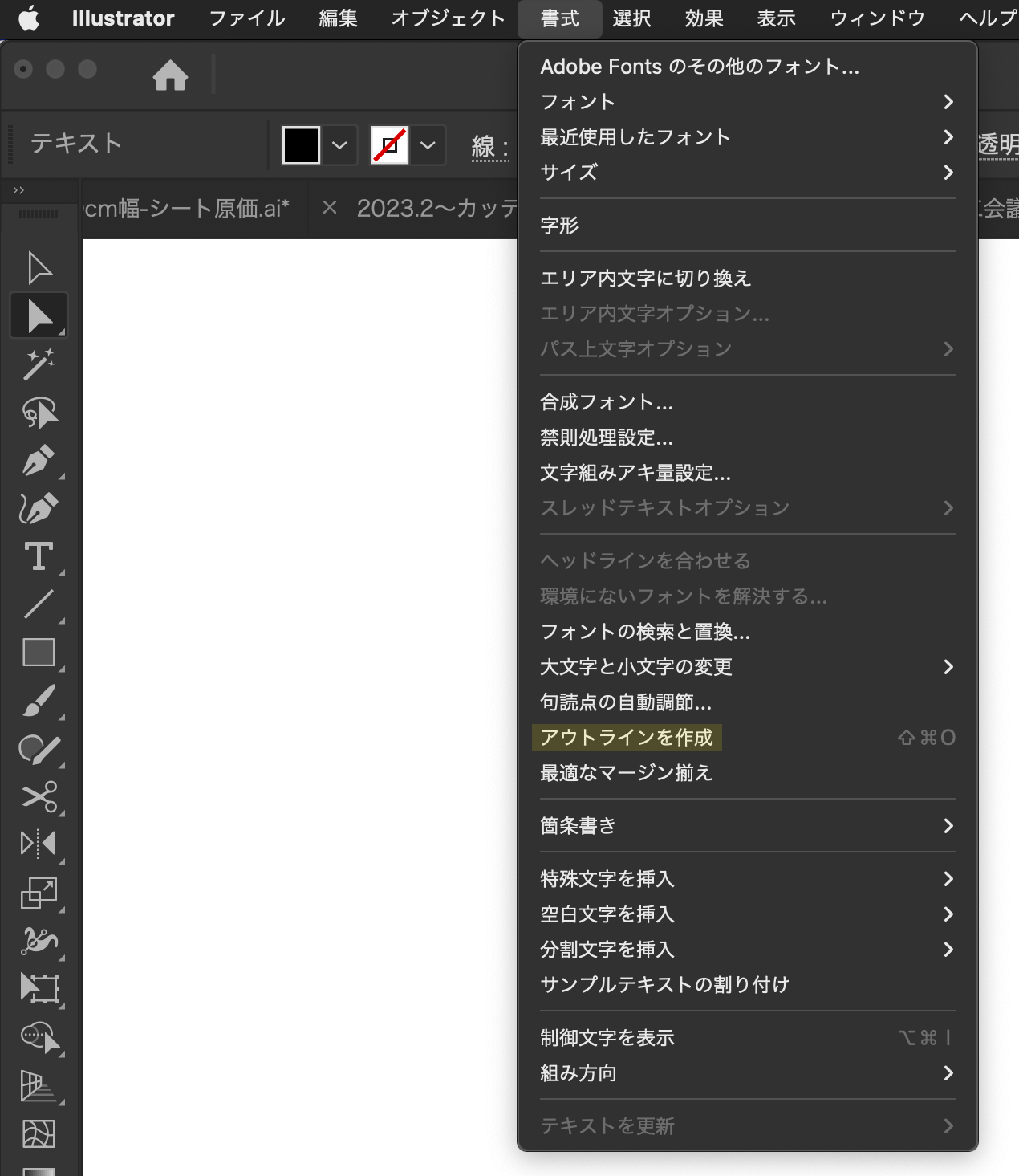Open the Apple menu
Viewport: 1019px width, 1176px height.
pos(29,18)
